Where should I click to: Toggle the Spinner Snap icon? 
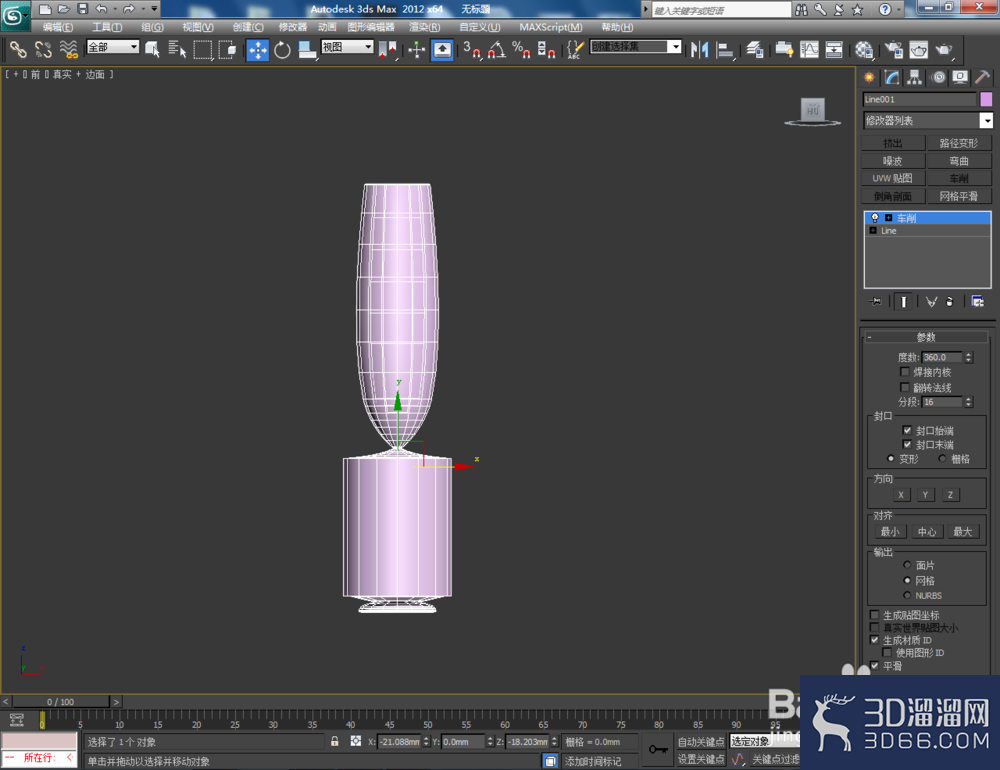[546, 49]
